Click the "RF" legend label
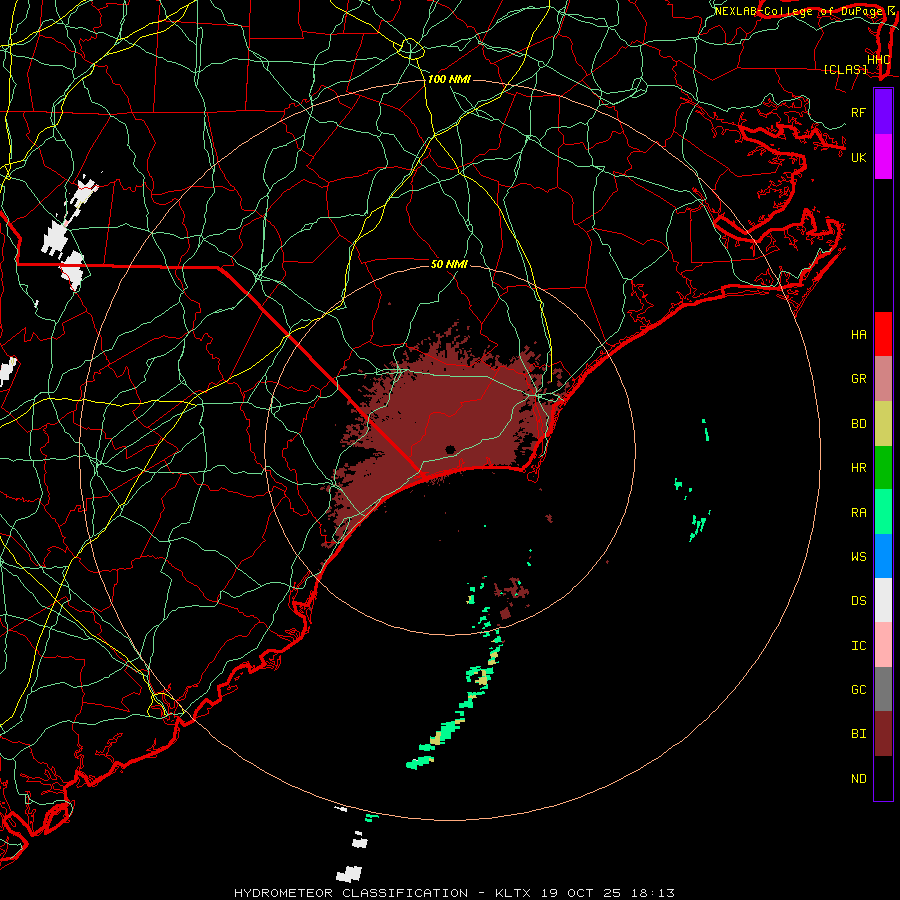The image size is (900, 900). [858, 112]
